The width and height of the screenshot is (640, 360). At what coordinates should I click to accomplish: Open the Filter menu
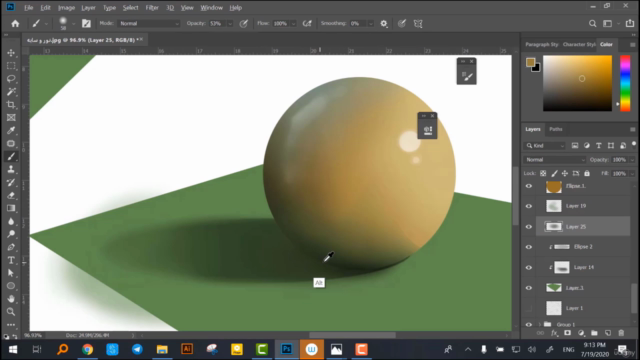tap(152, 8)
